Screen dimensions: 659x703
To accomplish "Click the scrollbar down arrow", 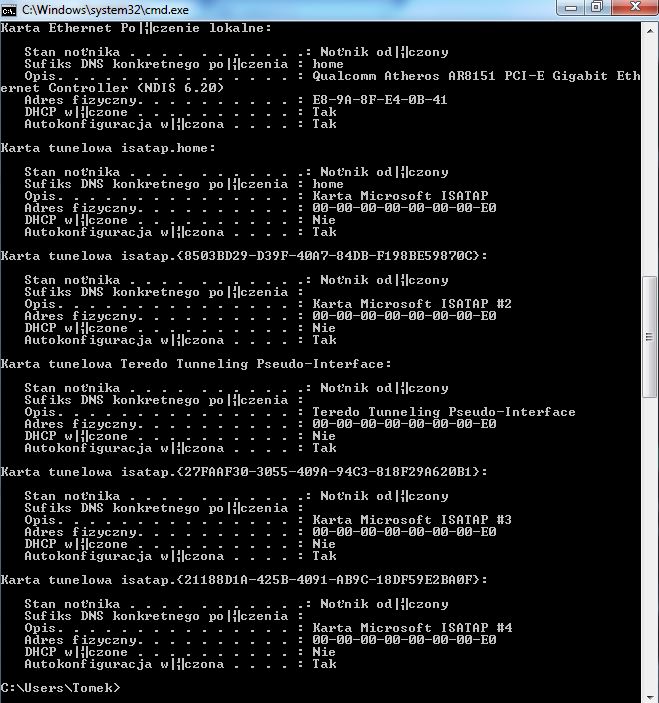I will point(650,698).
